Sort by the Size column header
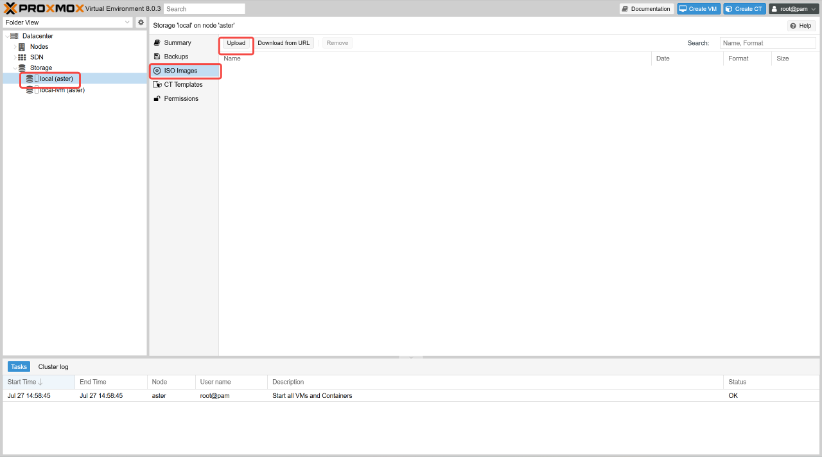 point(795,59)
